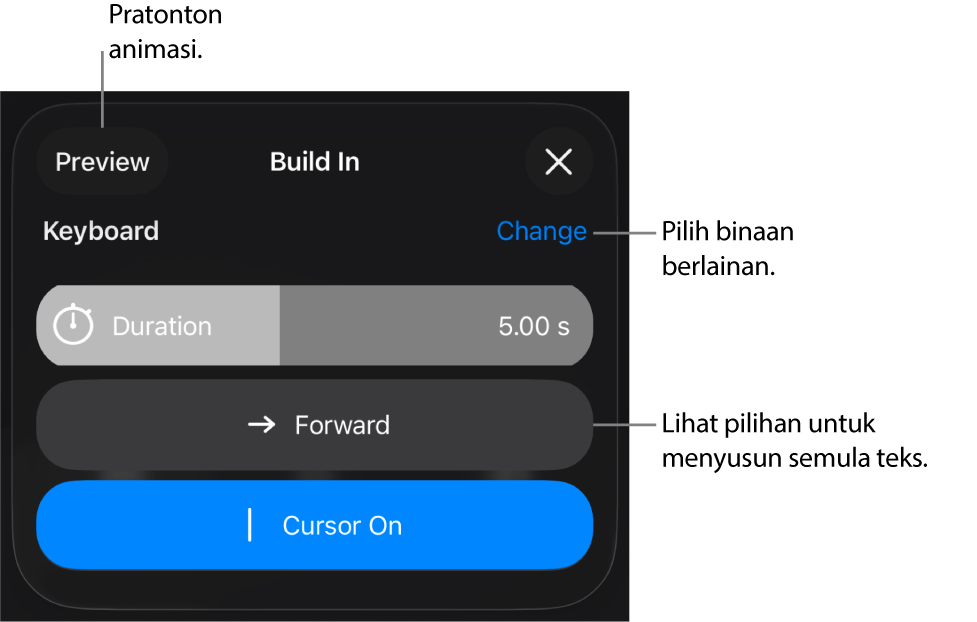Click the X icon in the round button

point(558,162)
